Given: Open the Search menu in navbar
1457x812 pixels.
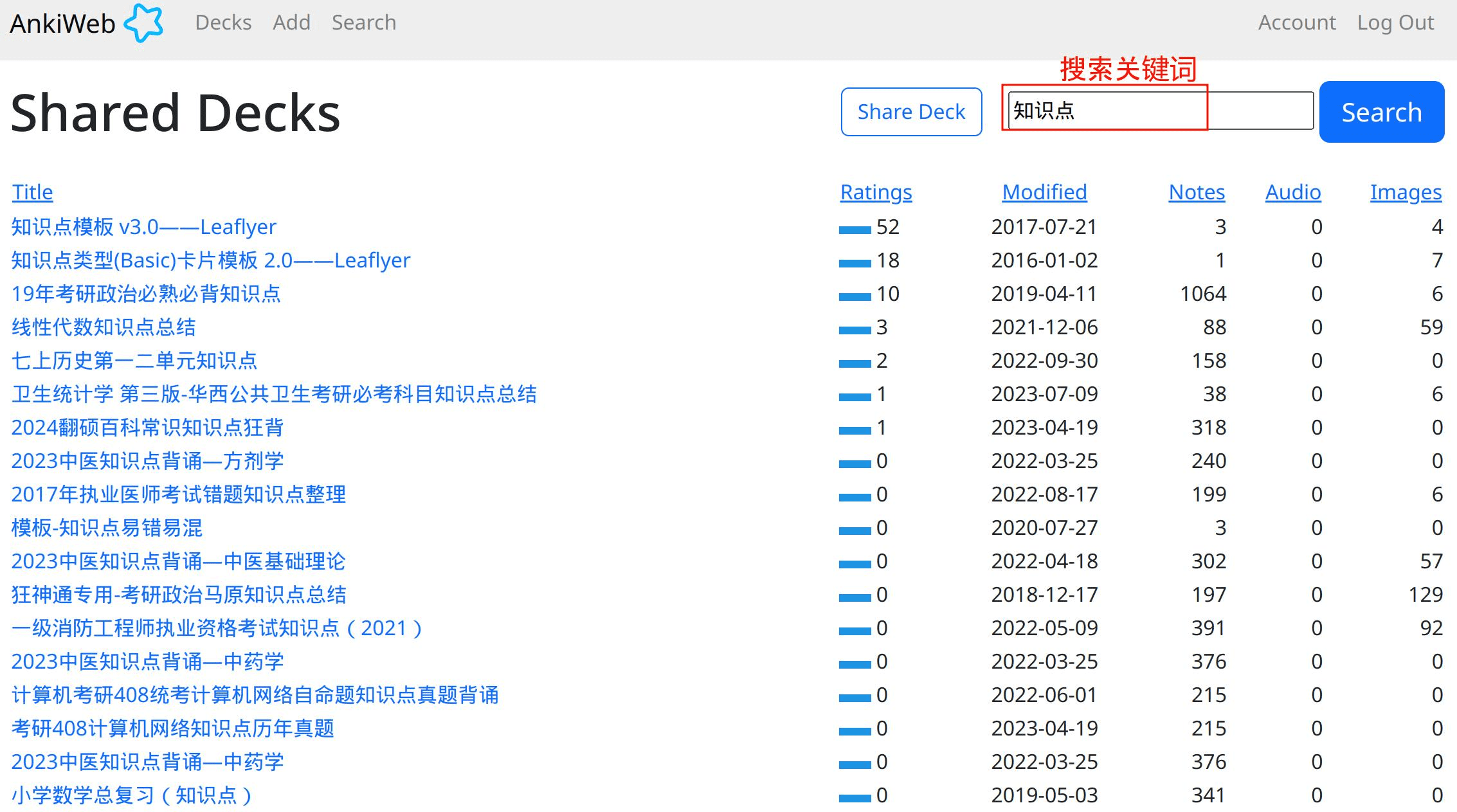Looking at the screenshot, I should 364,23.
